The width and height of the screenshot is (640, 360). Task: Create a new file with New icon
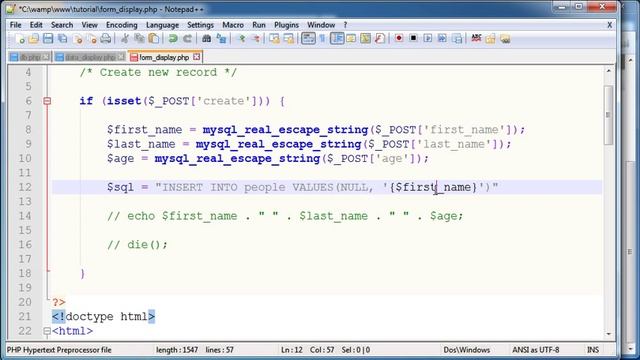pos(19,39)
